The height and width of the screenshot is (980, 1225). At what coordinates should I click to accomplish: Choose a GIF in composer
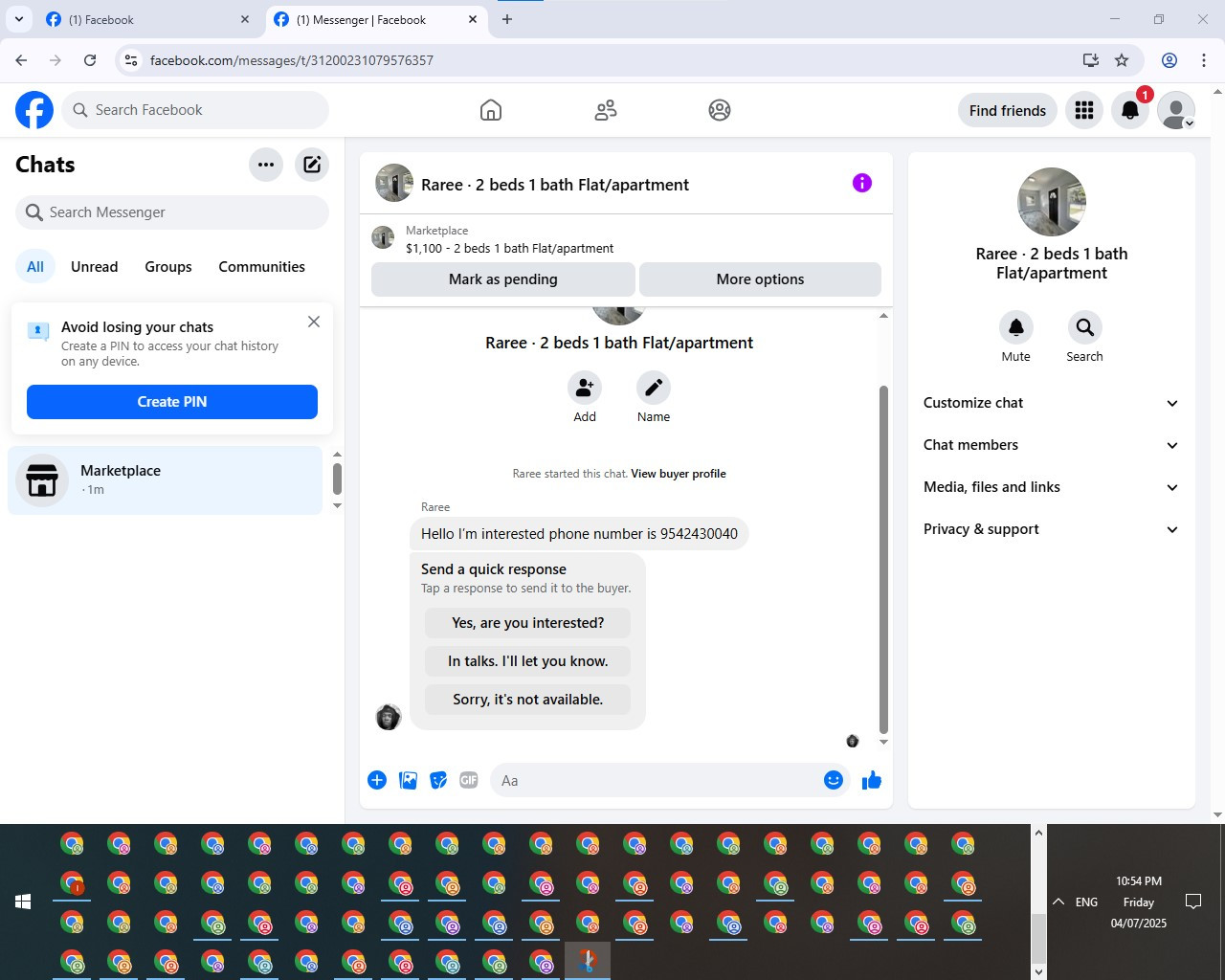tap(469, 780)
